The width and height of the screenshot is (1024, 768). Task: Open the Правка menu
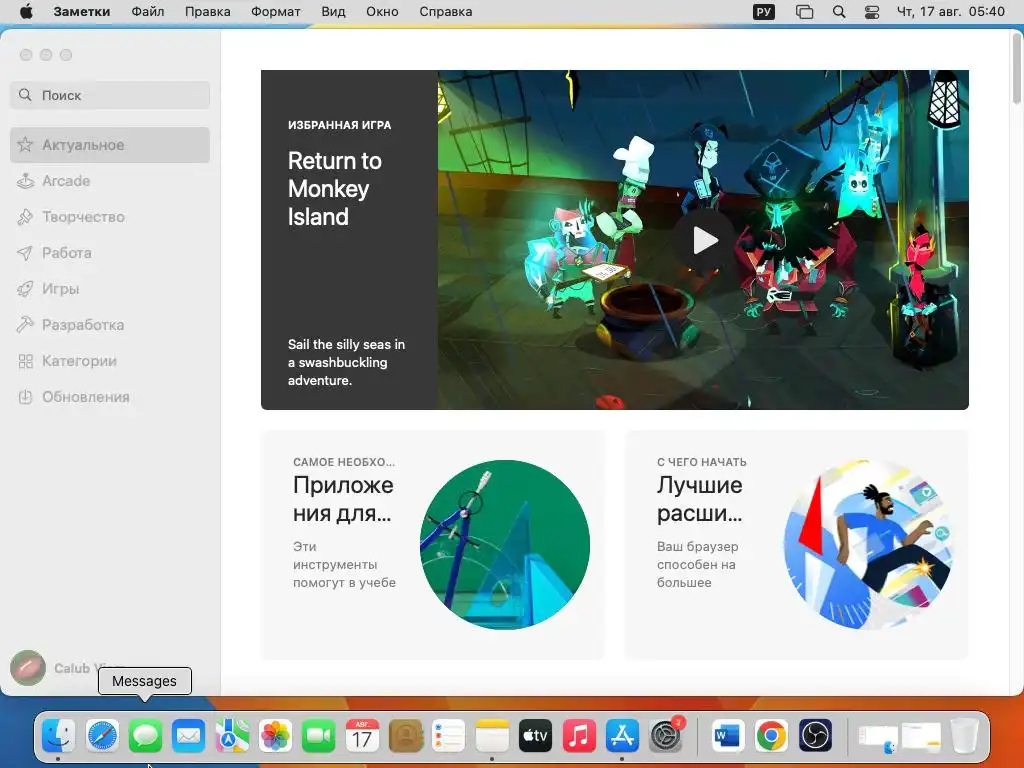click(208, 12)
